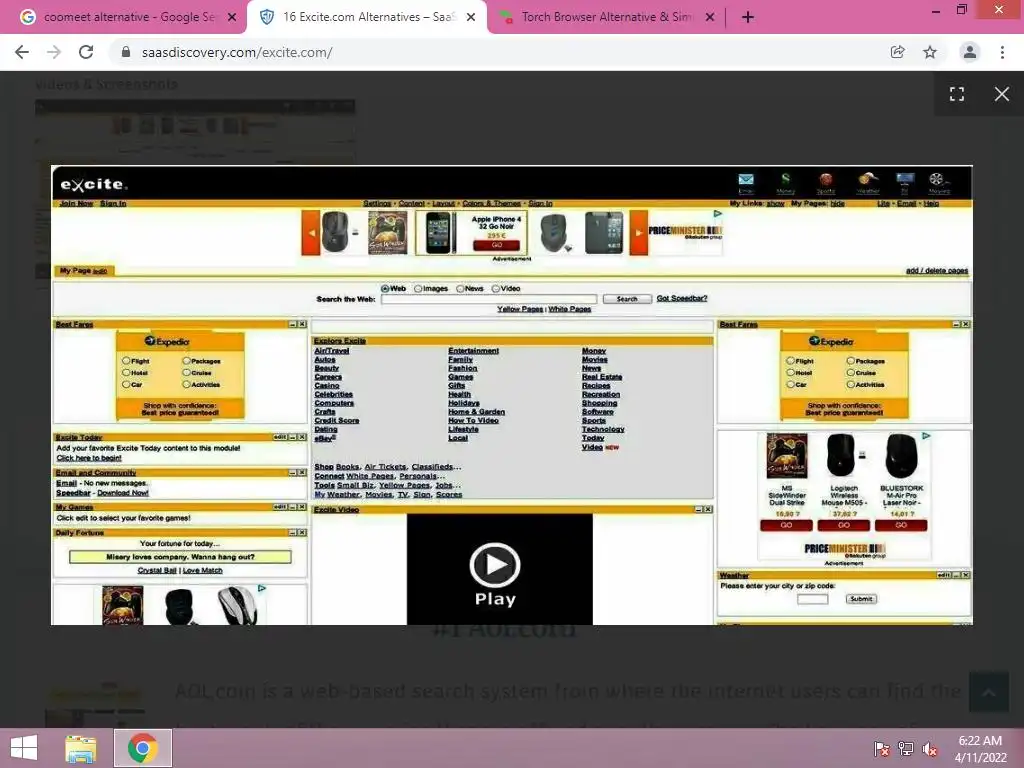The image size is (1024, 768).
Task: Click the Entertainment category link
Action: click(x=473, y=351)
